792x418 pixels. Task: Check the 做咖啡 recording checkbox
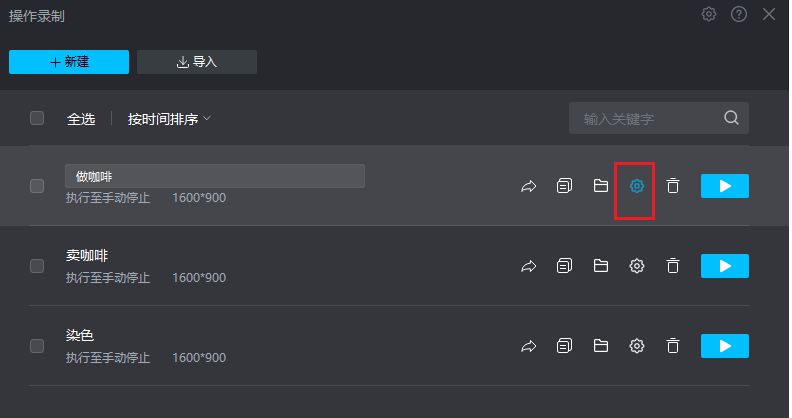(37, 186)
